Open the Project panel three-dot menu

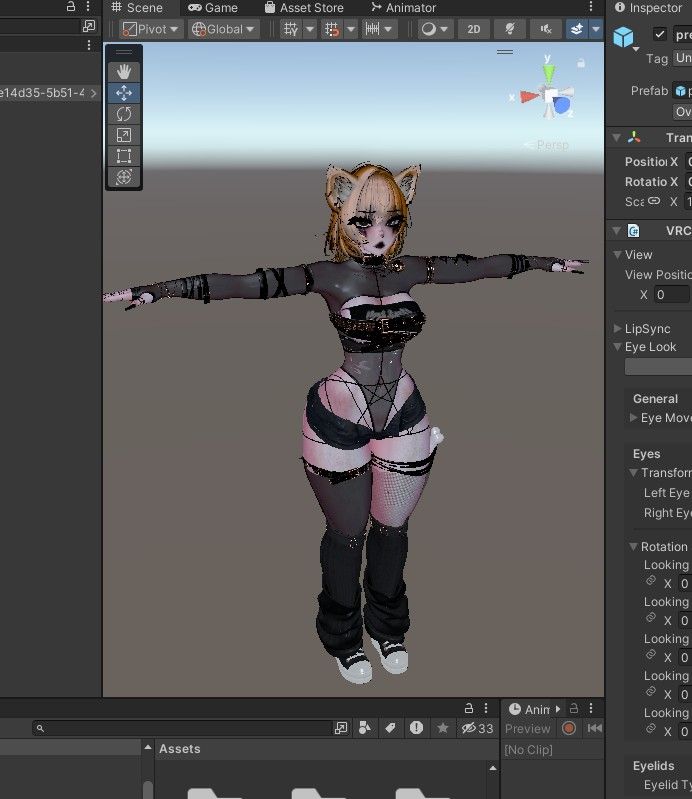pos(486,708)
